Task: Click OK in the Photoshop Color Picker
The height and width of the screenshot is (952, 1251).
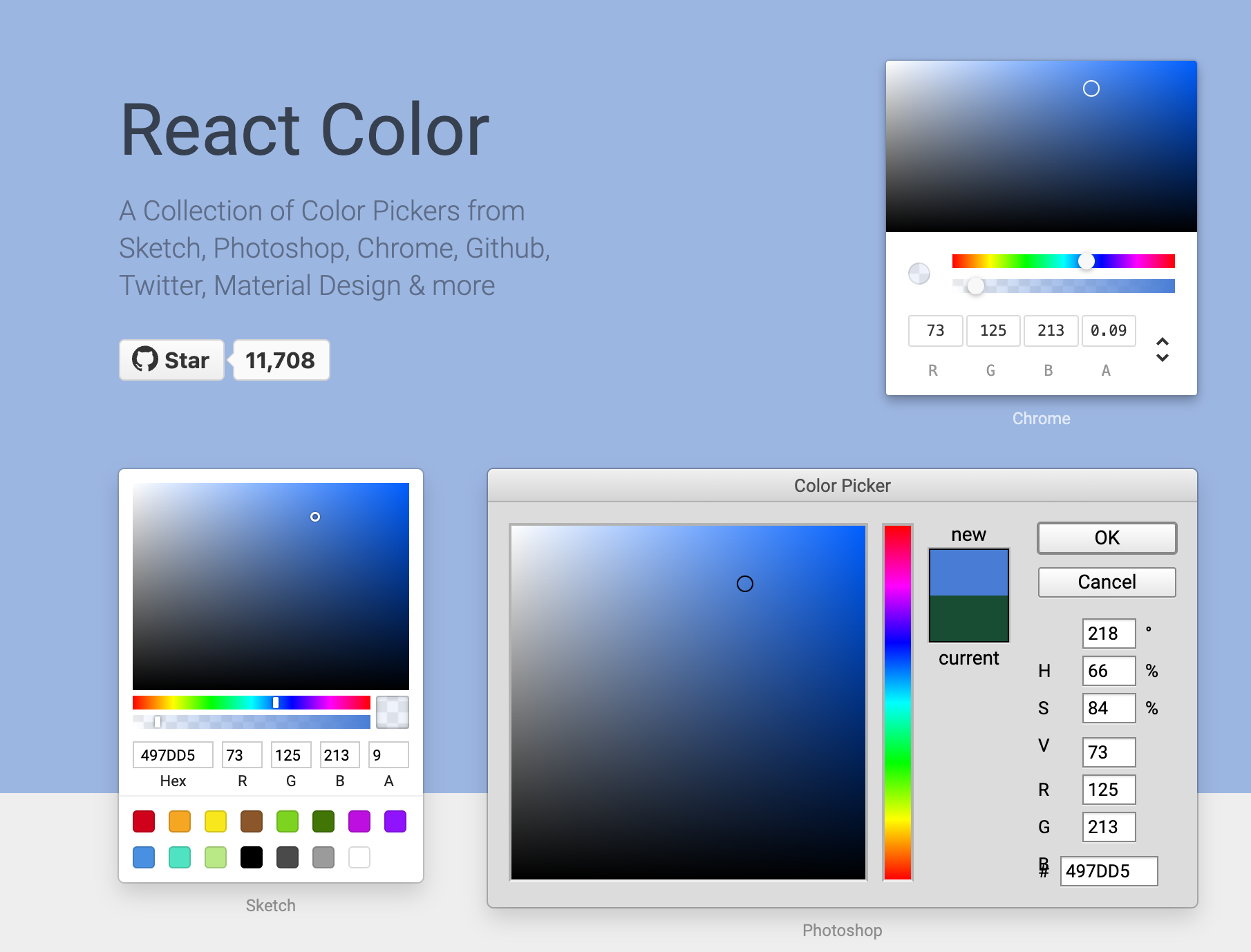Action: point(1107,538)
